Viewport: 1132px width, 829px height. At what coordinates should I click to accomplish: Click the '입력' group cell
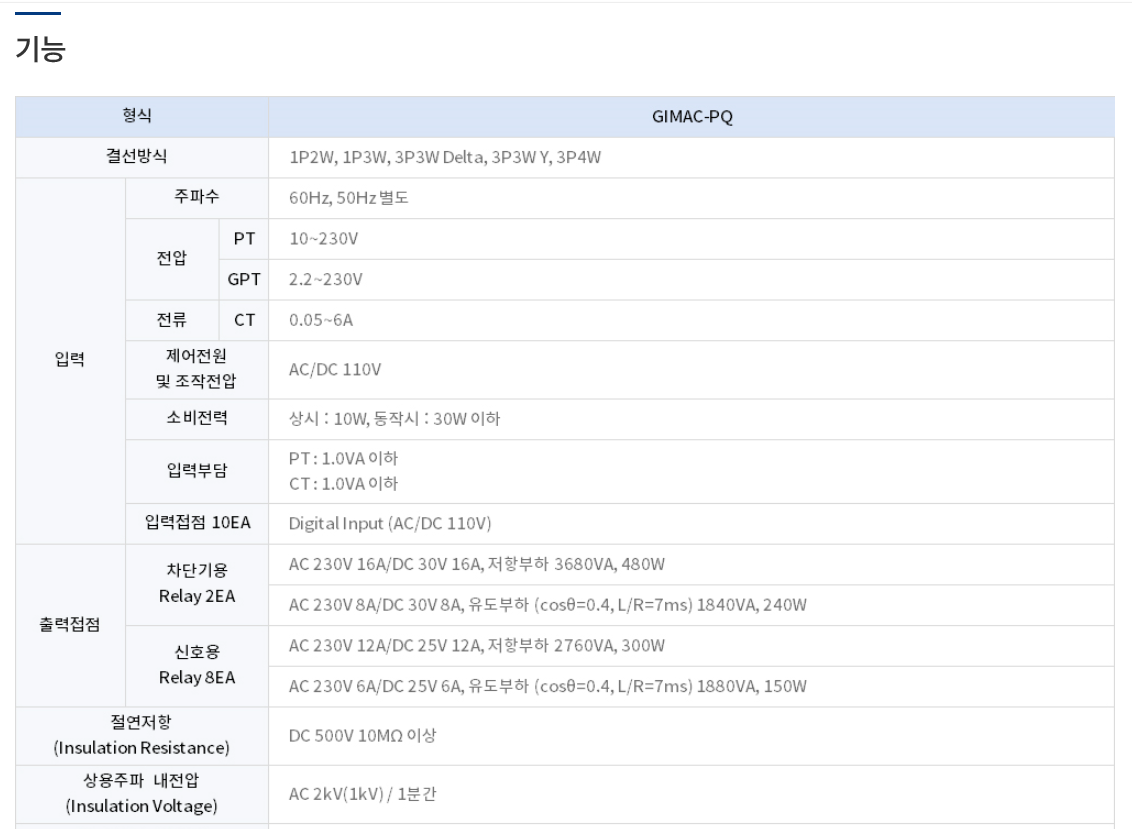click(70, 360)
